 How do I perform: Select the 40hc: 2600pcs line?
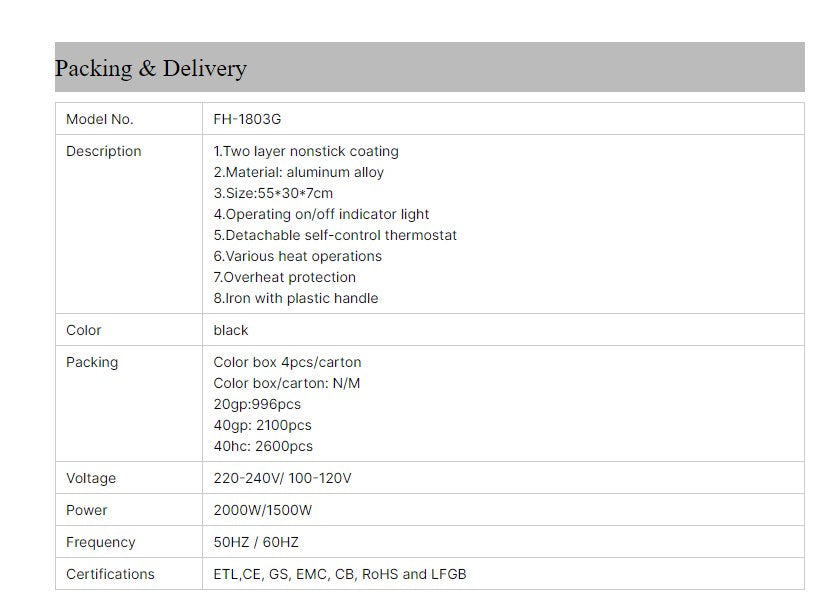pos(263,447)
